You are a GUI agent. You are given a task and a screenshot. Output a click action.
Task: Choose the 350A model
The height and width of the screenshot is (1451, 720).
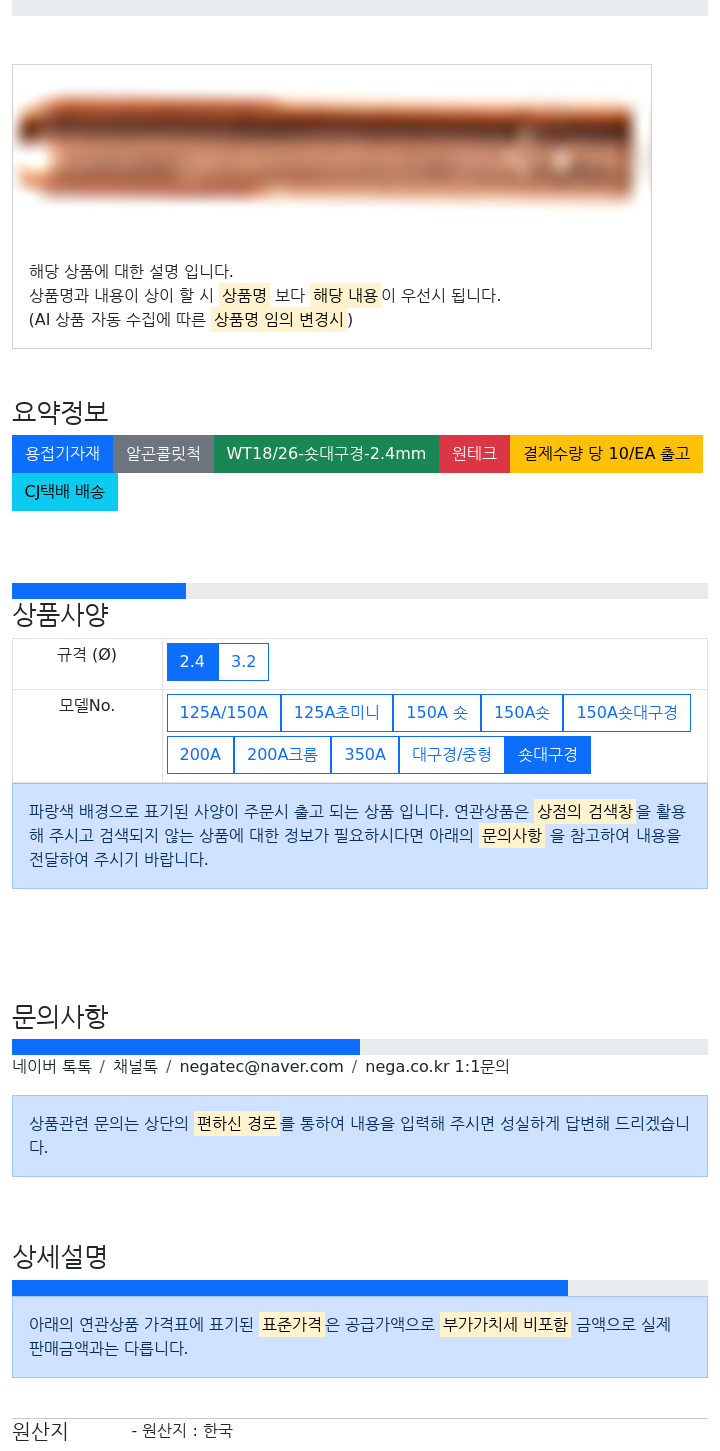[365, 755]
